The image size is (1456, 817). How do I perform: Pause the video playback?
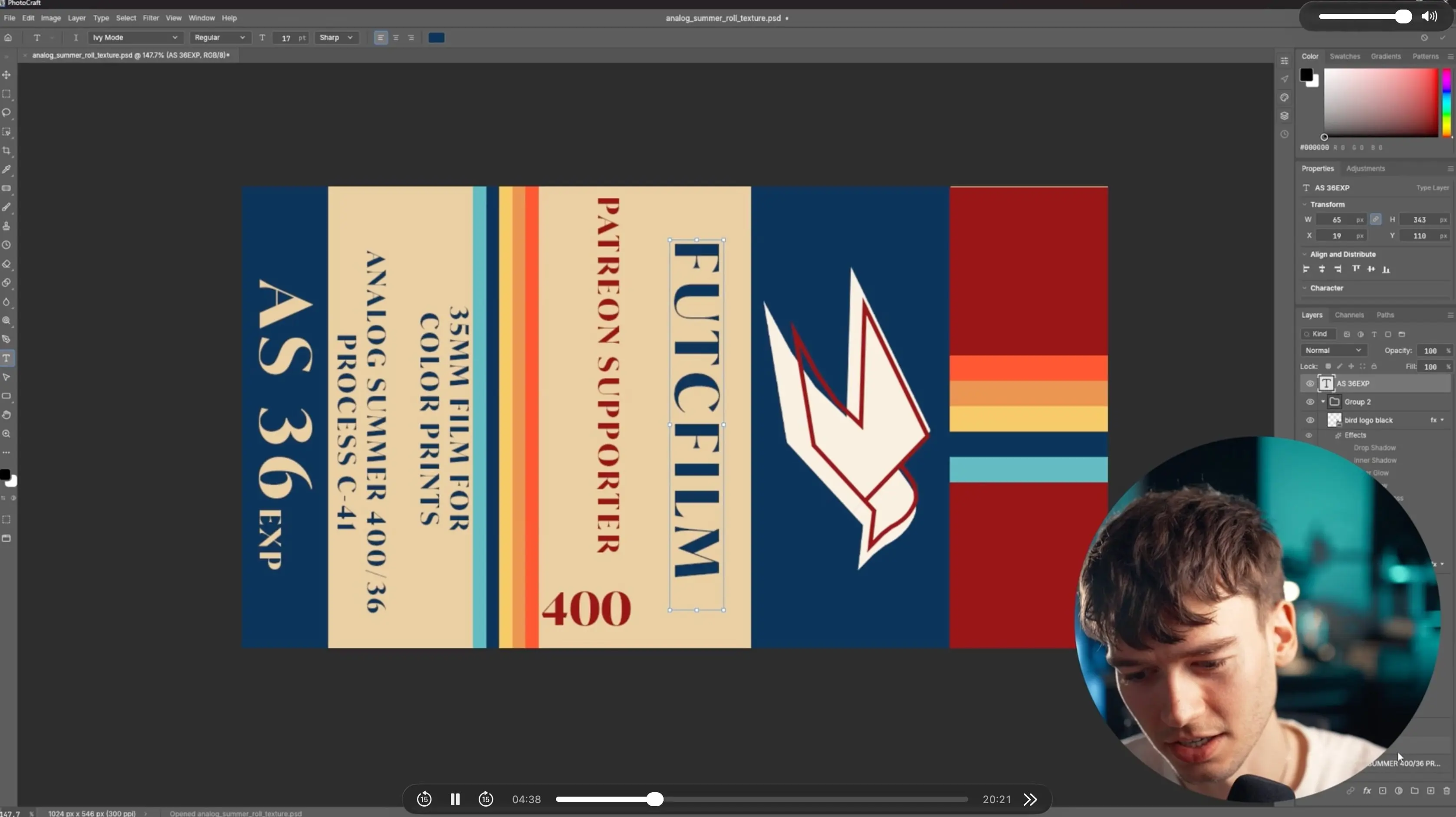pos(455,799)
